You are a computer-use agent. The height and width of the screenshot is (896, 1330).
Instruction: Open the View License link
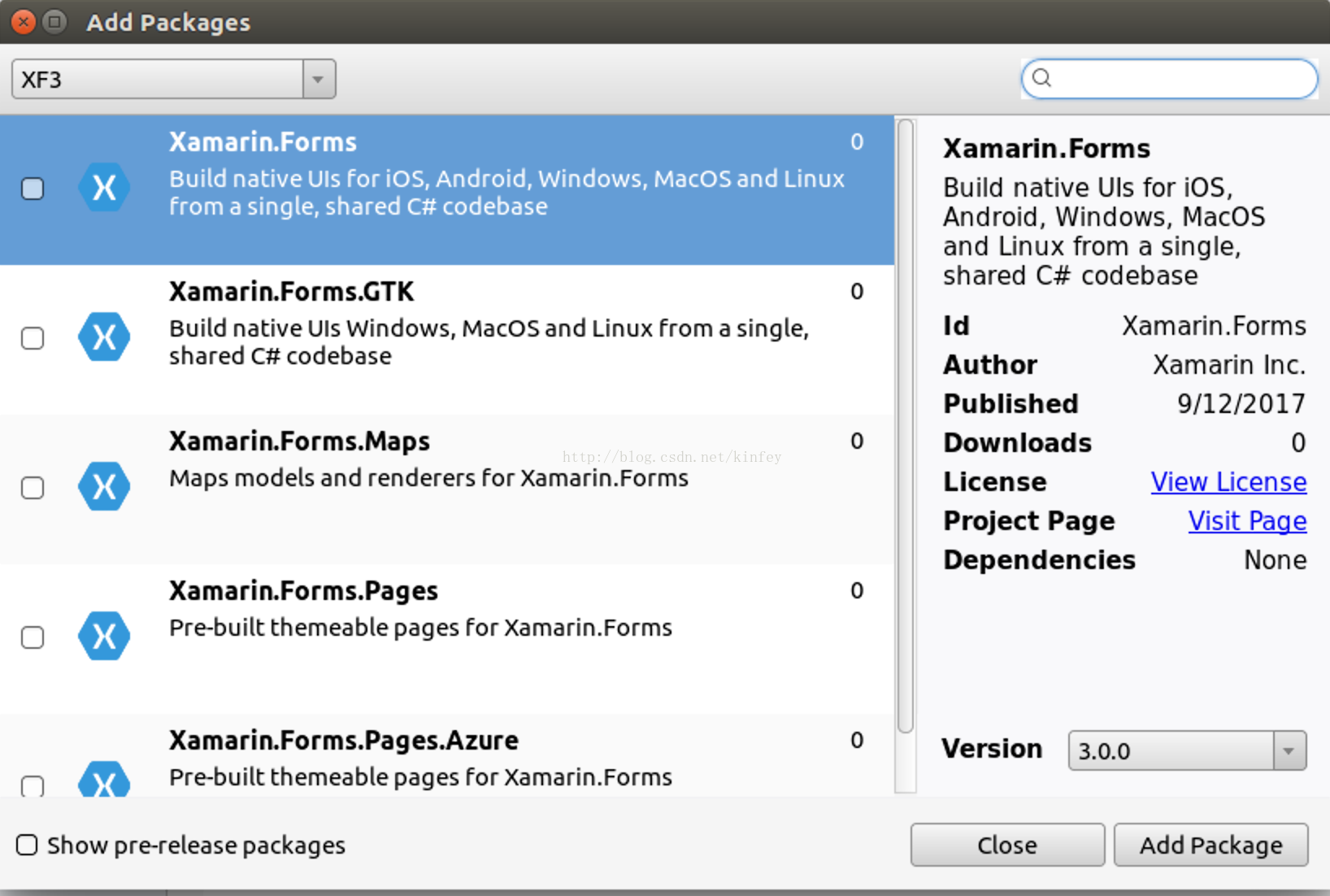(1228, 482)
